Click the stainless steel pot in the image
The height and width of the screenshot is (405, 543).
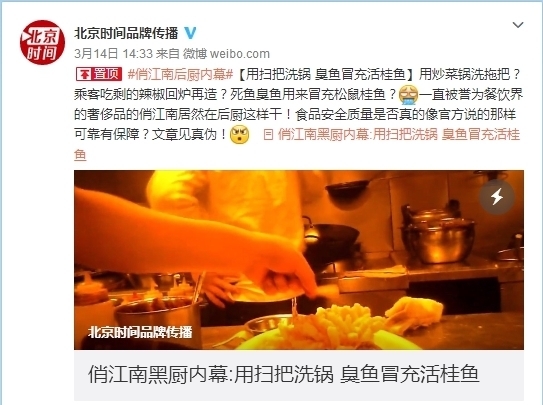438,234
